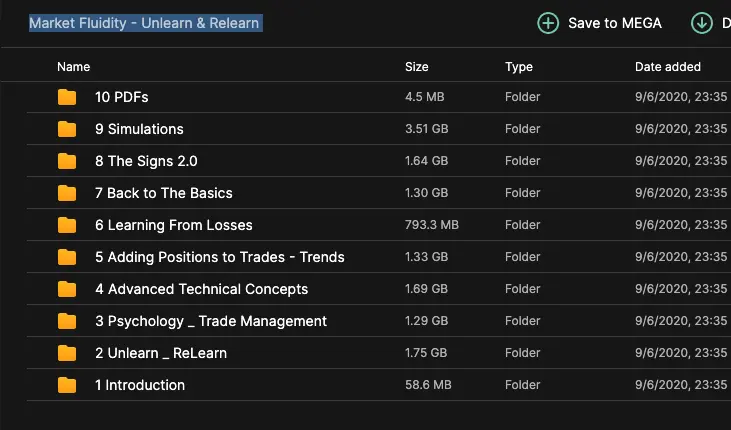Click the 3.51 GB size value
The width and height of the screenshot is (731, 430).
(427, 129)
